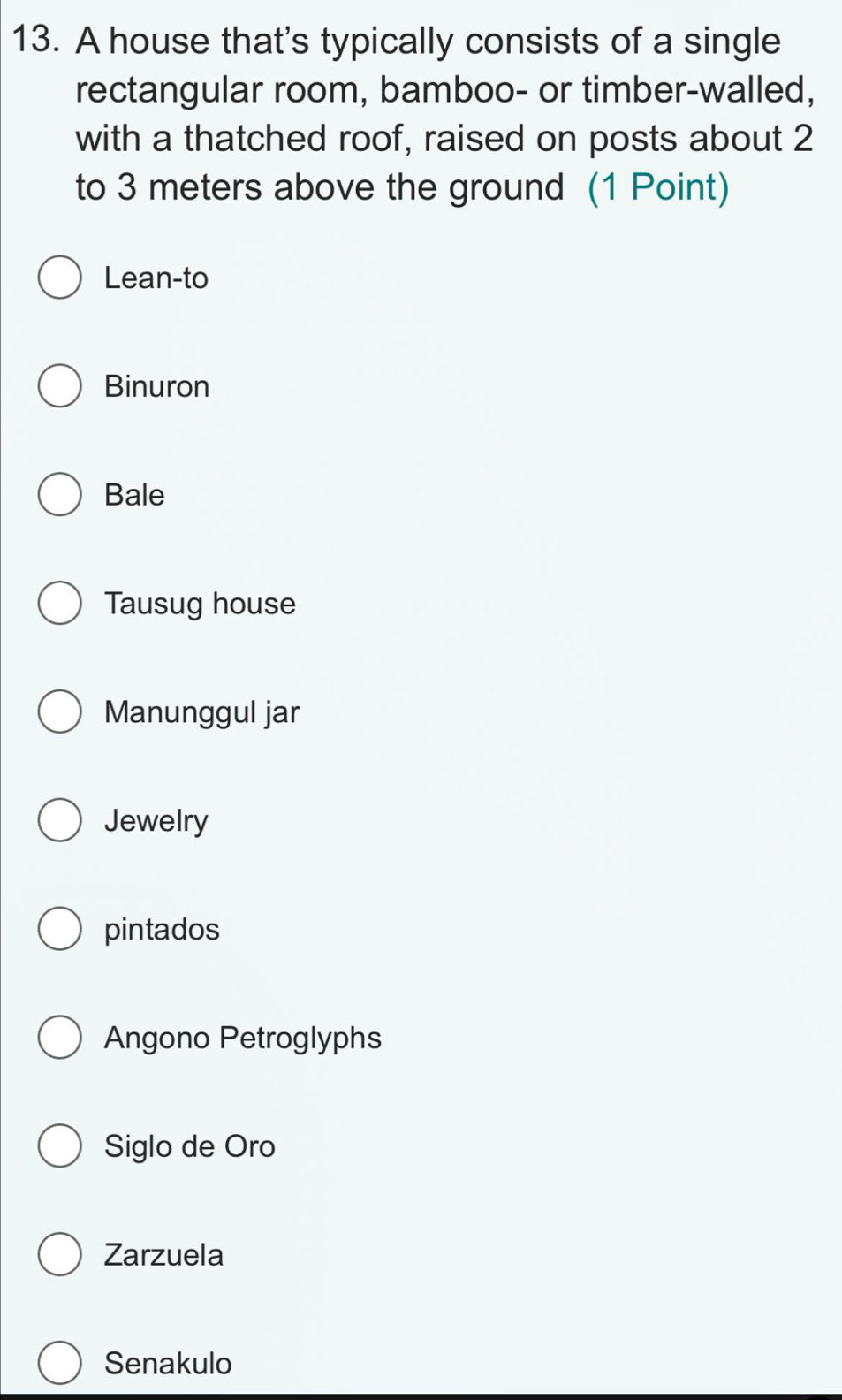Click the (1 Point) indicator text
Viewport: 842px width, 1400px height.
pyautogui.click(x=659, y=188)
